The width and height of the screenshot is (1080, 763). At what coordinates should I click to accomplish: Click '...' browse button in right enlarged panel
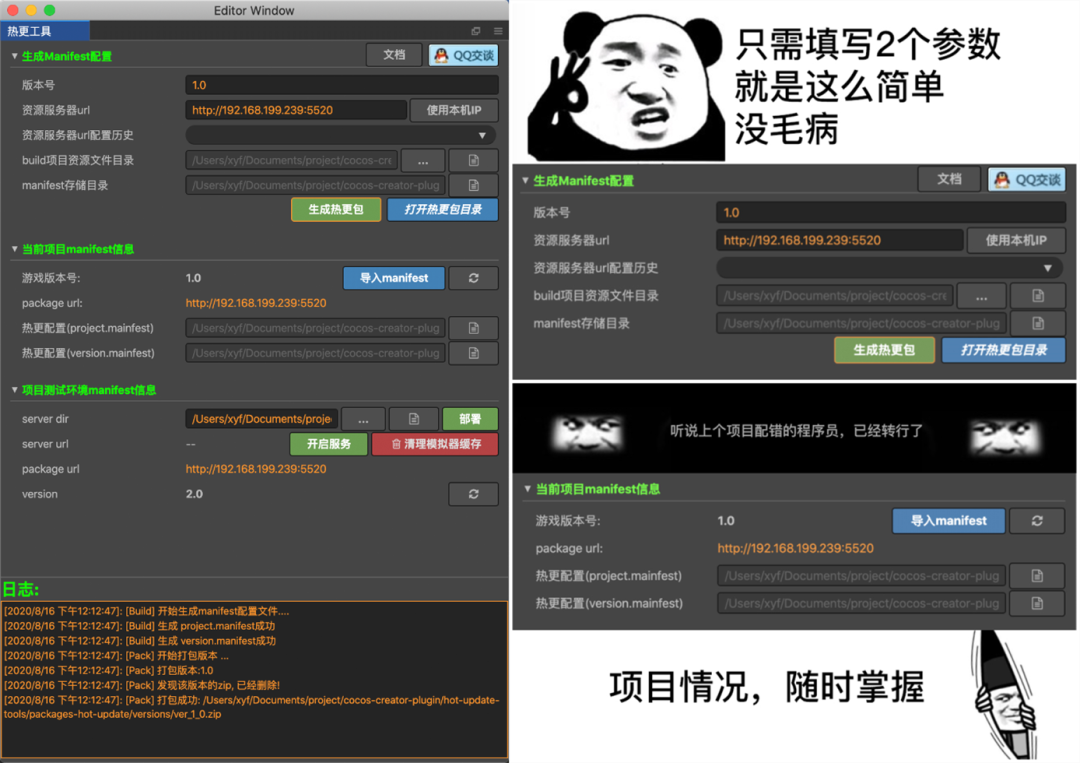coord(982,296)
